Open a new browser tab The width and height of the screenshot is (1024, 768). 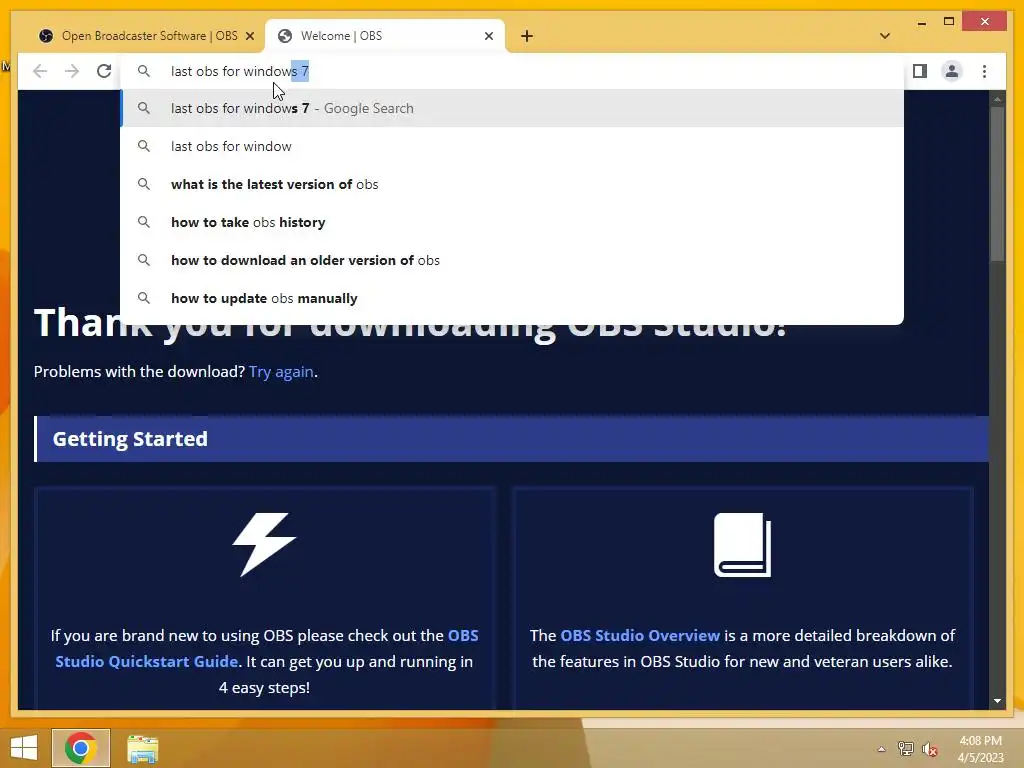527,36
